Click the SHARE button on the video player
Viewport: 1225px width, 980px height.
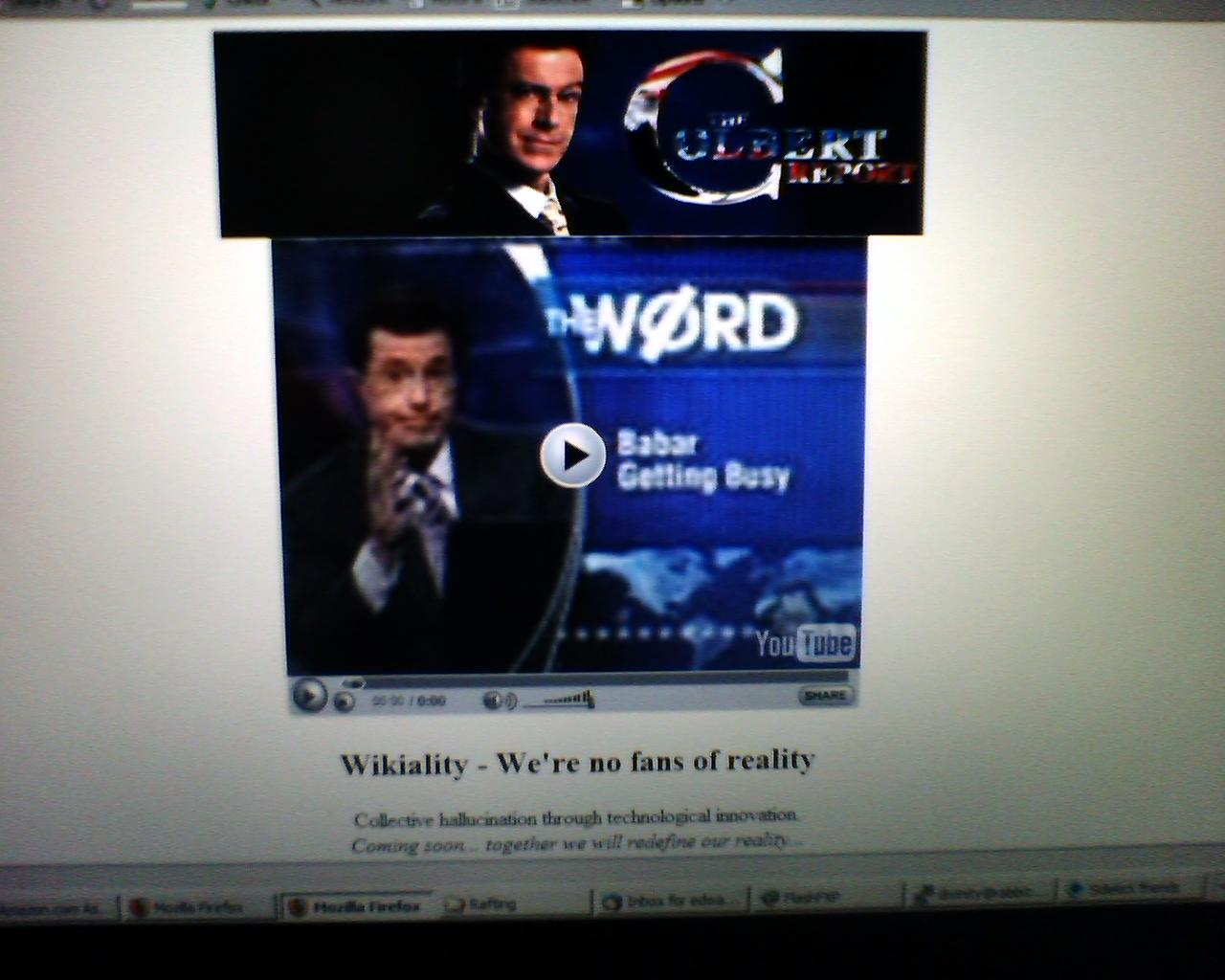click(x=824, y=696)
